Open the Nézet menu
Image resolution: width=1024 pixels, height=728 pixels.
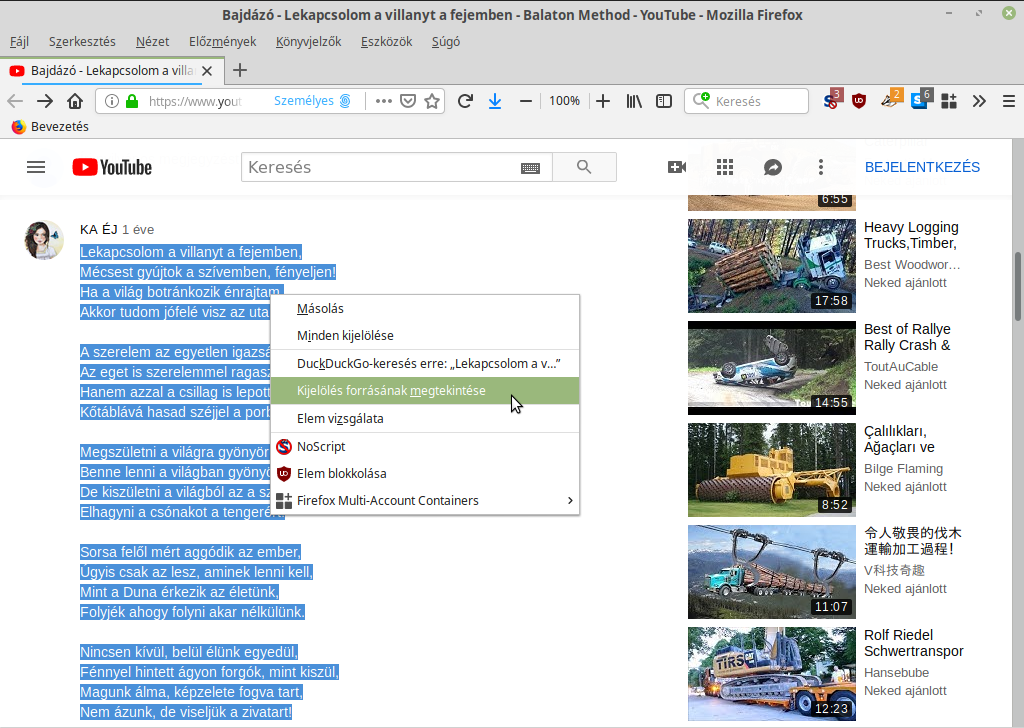pos(152,42)
